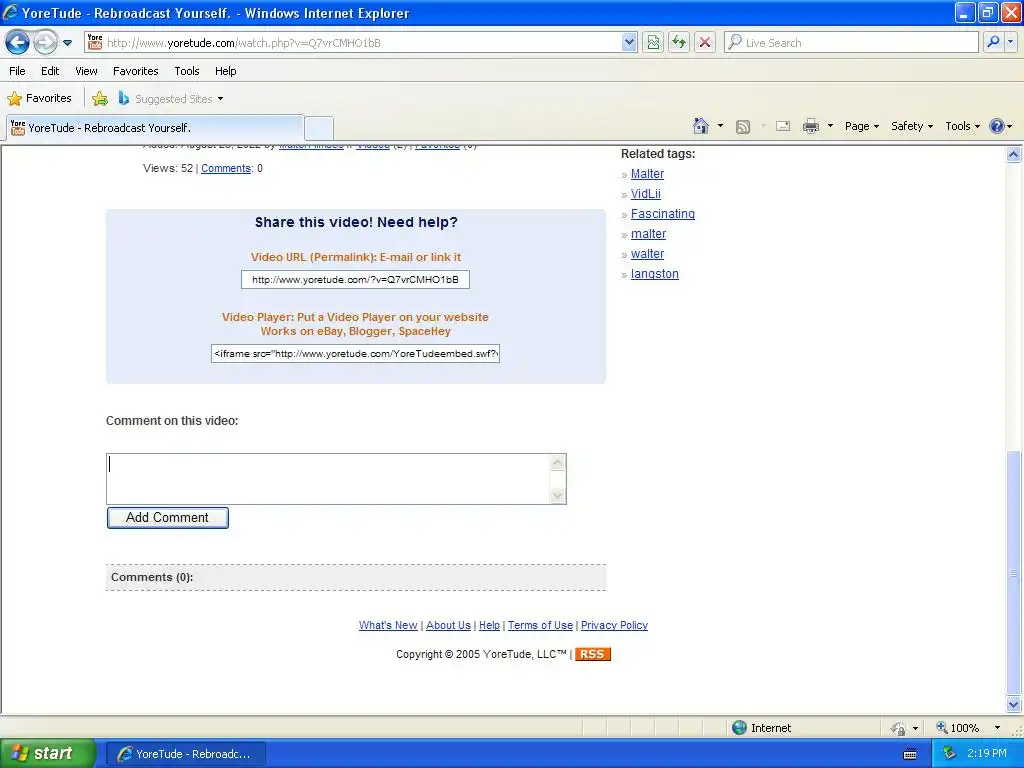Screen dimensions: 1024x768
Task: Click the Add Comment button
Action: click(168, 518)
